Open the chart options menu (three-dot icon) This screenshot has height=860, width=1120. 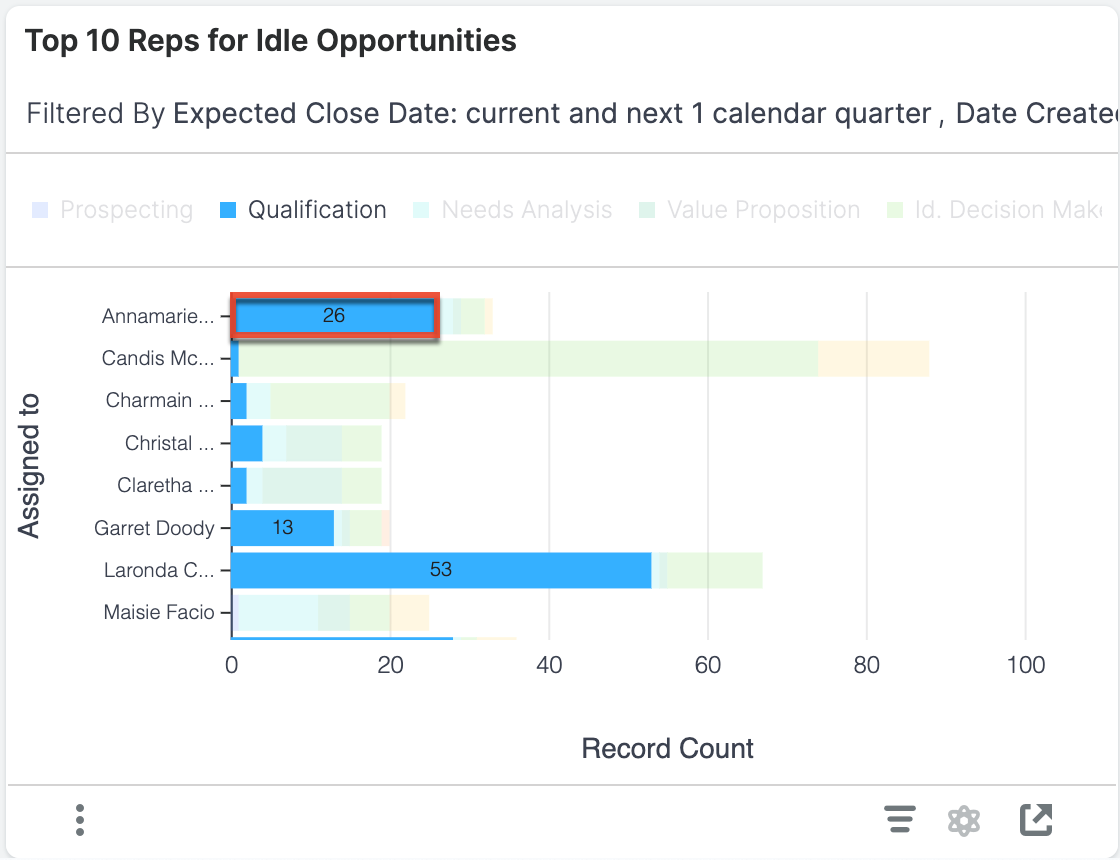[79, 819]
